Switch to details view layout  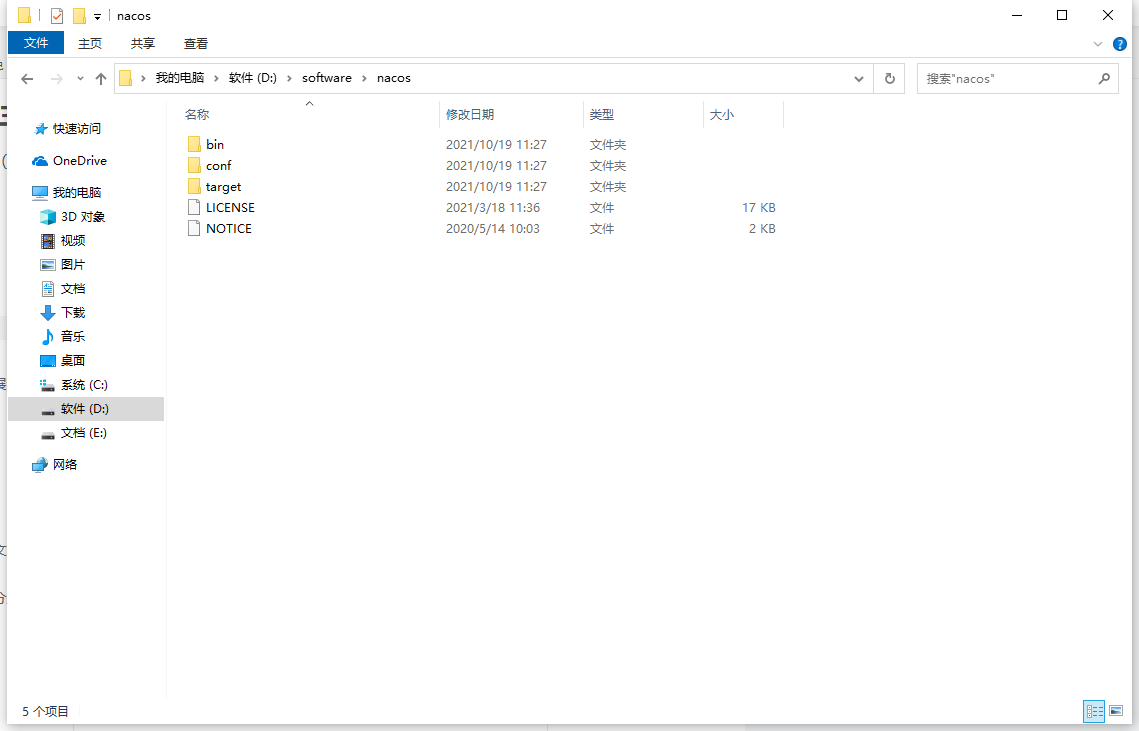tap(1094, 711)
